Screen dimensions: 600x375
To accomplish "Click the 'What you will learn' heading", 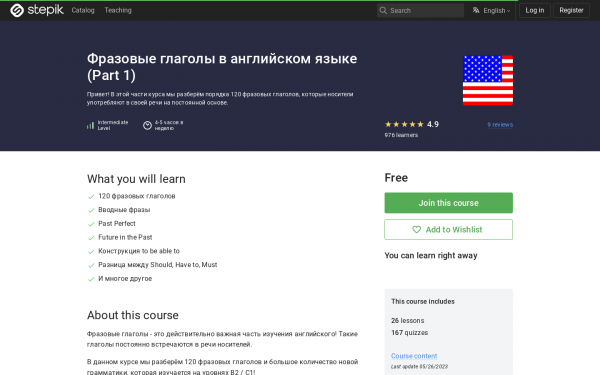I will click(x=136, y=179).
